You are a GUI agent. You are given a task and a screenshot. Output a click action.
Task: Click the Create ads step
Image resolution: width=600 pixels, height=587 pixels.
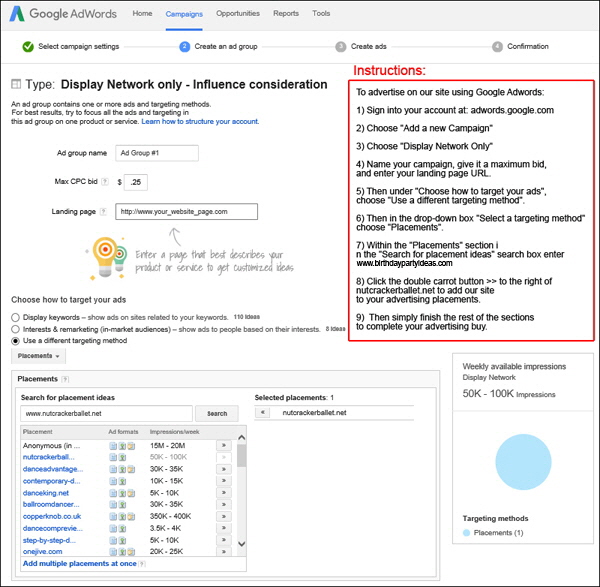tap(368, 47)
